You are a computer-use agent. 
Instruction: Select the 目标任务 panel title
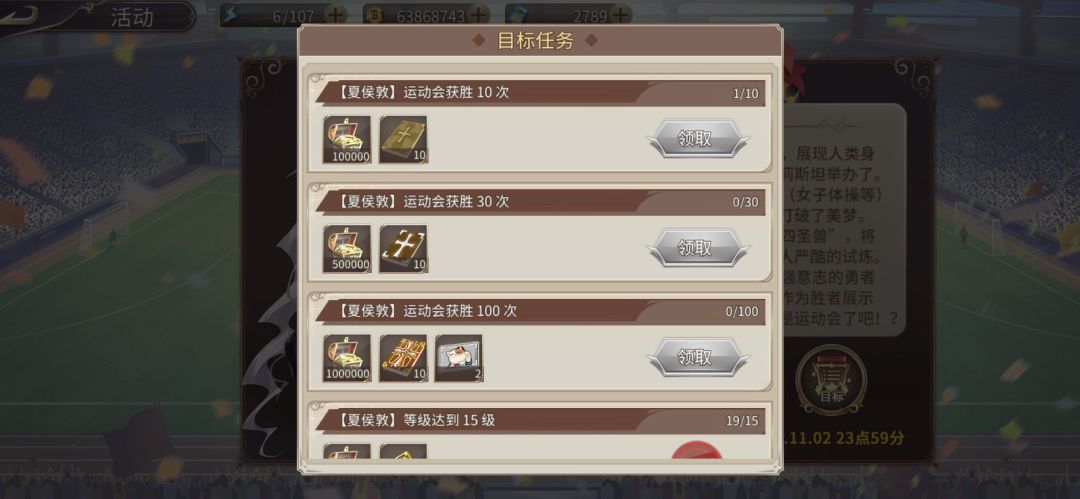(535, 41)
